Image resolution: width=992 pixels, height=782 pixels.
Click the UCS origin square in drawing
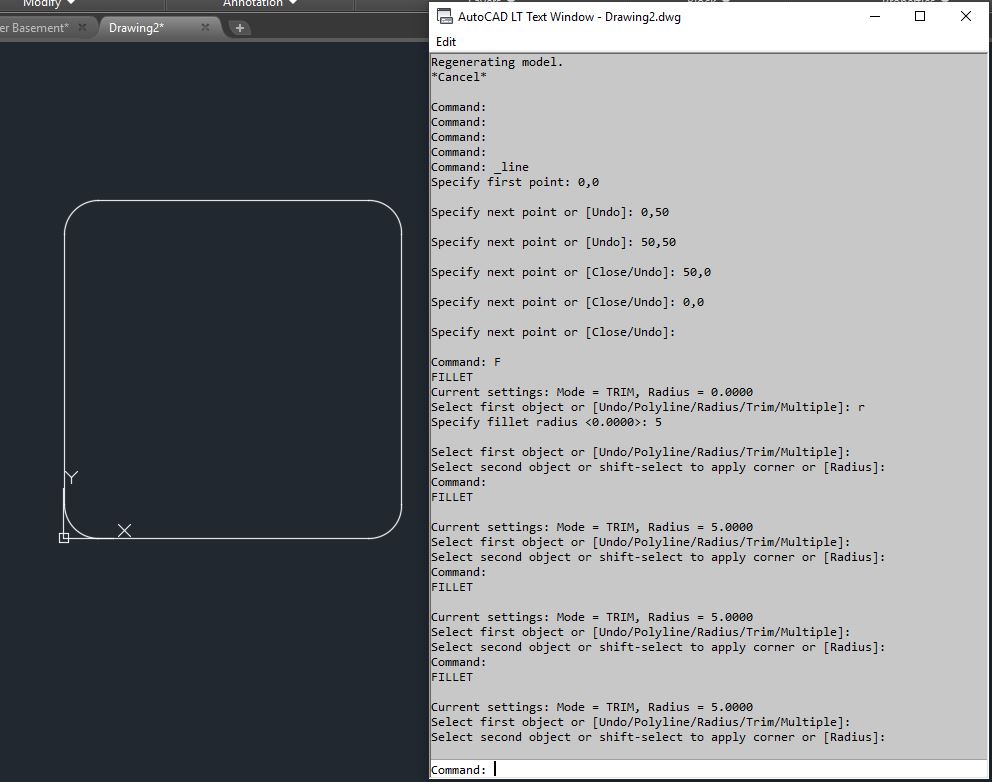click(x=64, y=538)
